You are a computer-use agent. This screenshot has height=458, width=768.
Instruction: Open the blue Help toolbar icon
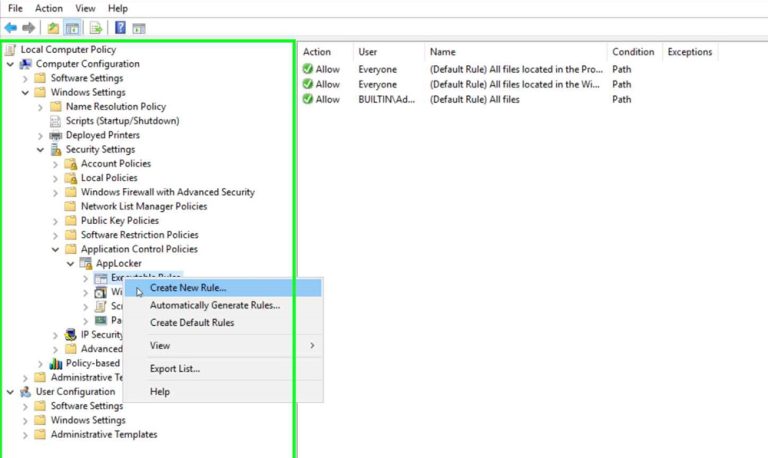click(120, 28)
